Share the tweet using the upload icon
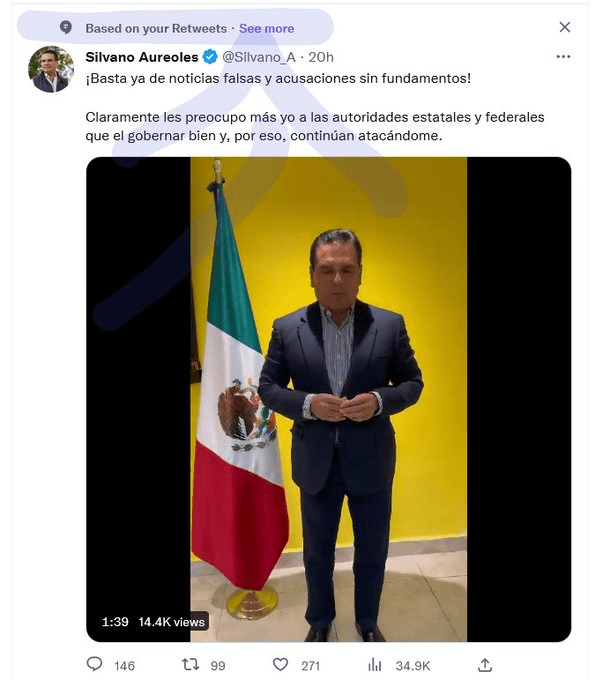 (x=485, y=664)
